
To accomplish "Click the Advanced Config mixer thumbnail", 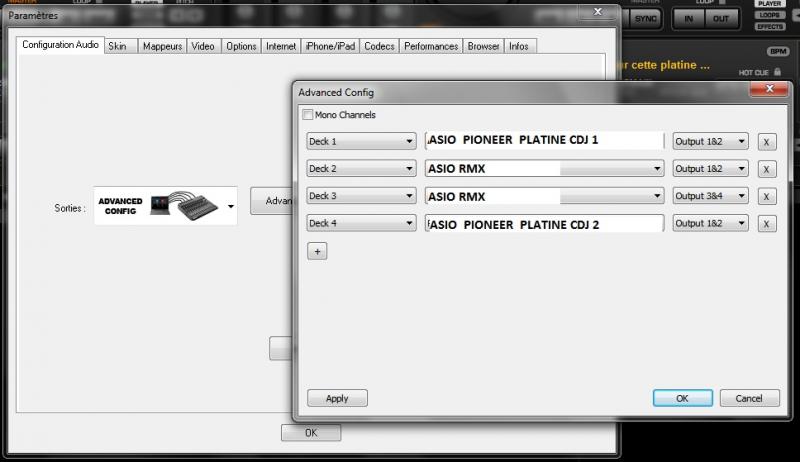I will coord(185,206).
